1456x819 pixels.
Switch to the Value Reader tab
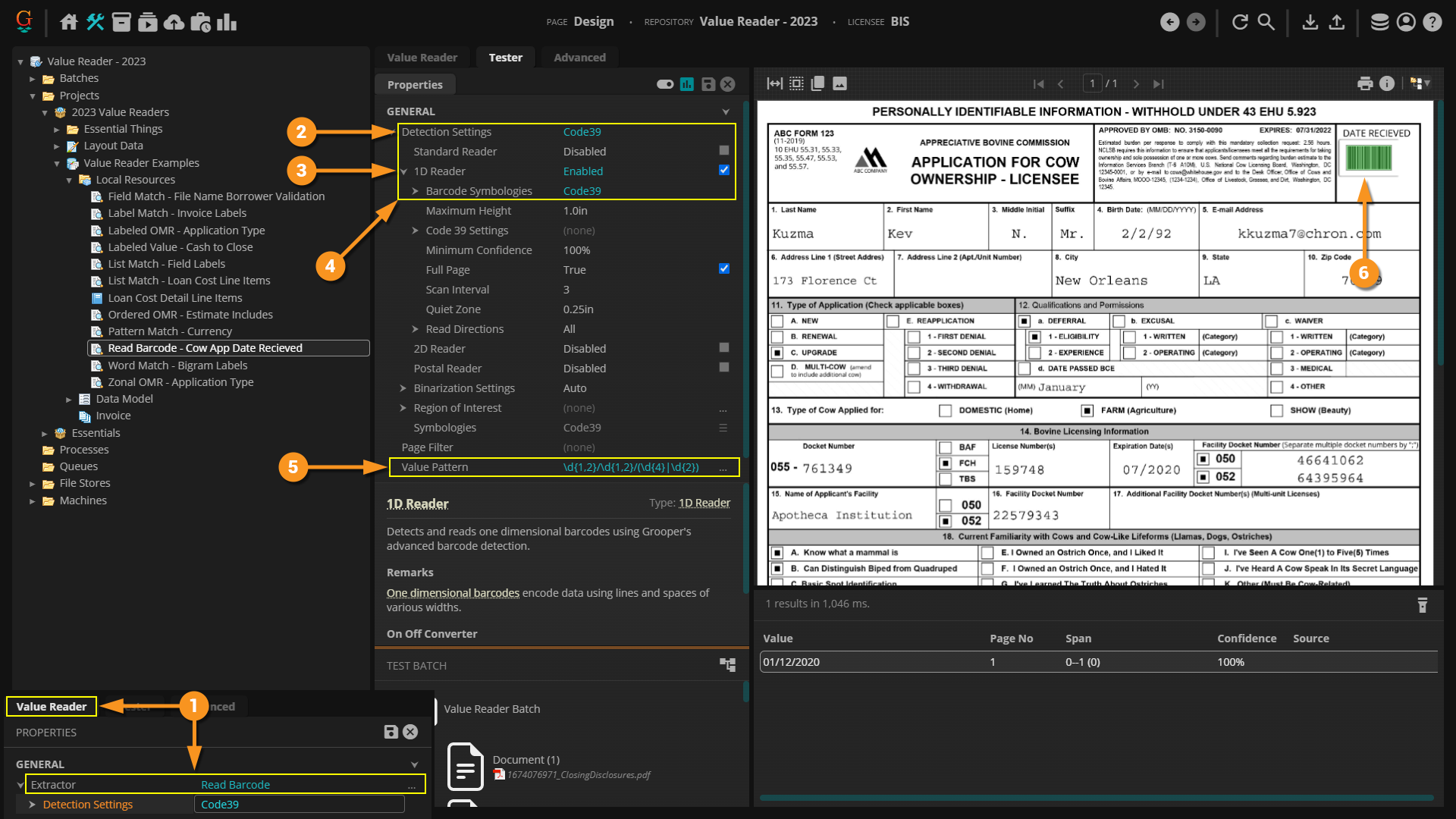422,58
